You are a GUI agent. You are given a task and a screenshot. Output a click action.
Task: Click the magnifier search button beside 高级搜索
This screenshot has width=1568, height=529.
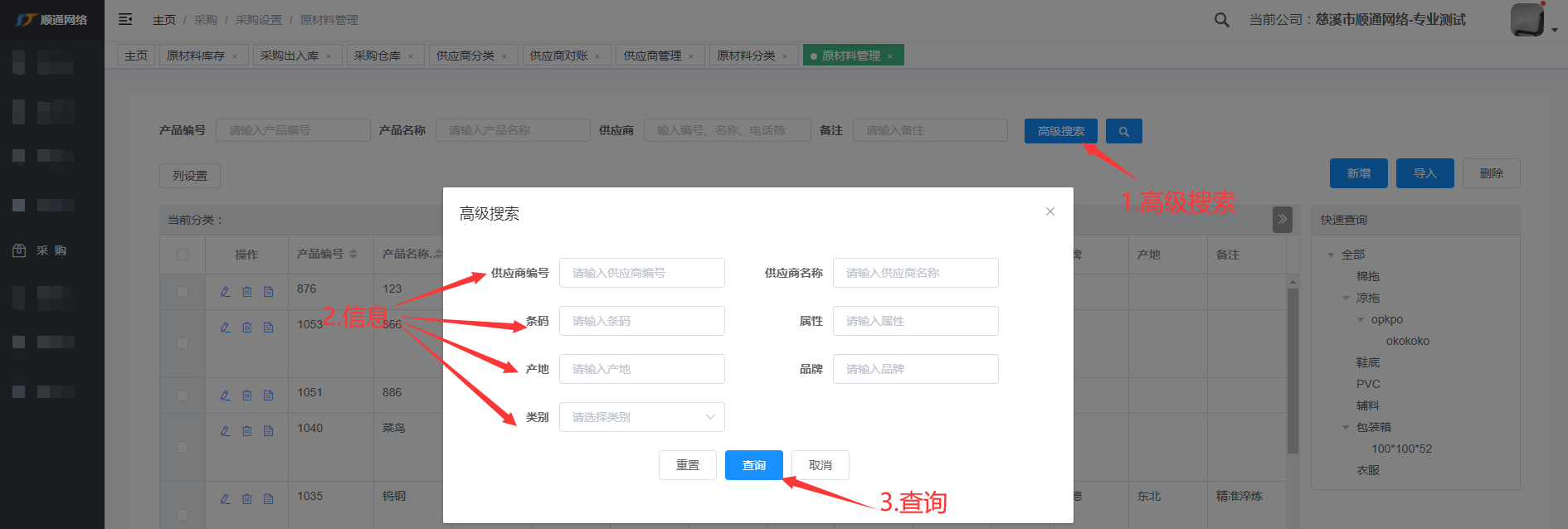1124,131
